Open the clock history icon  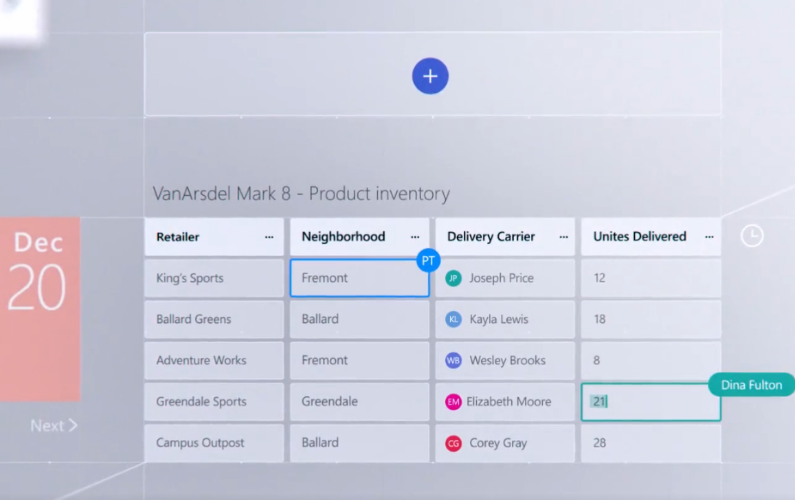click(751, 236)
